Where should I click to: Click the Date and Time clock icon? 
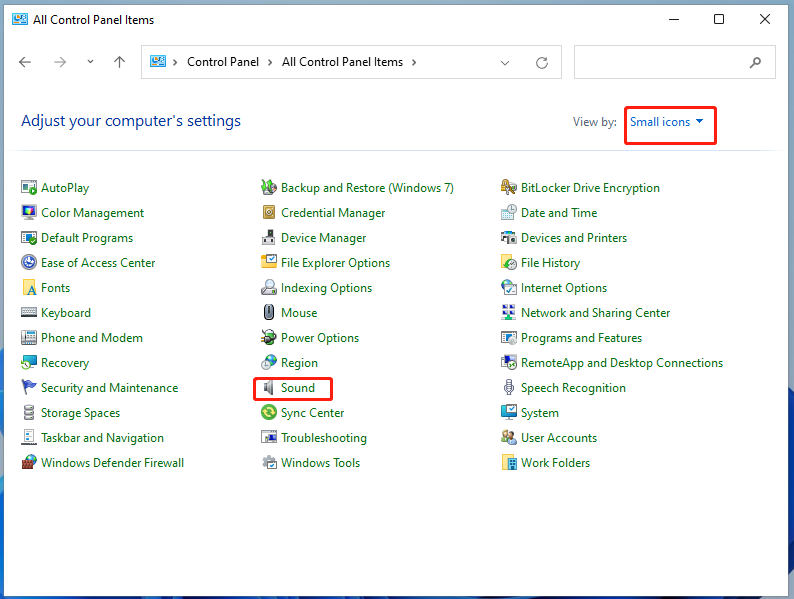pos(509,213)
